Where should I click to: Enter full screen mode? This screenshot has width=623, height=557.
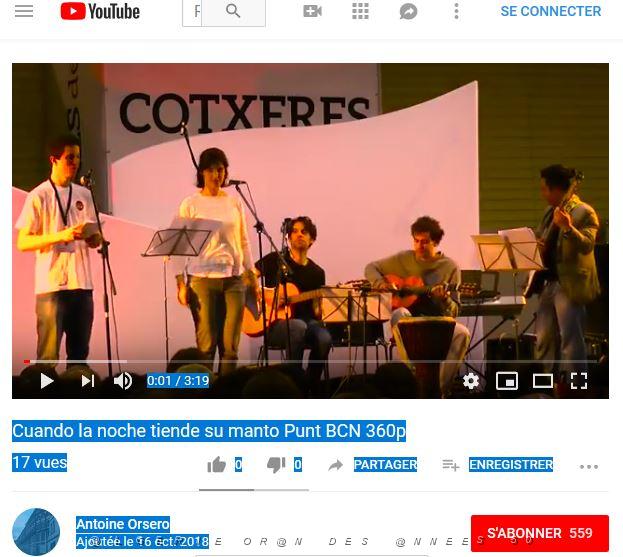(579, 381)
